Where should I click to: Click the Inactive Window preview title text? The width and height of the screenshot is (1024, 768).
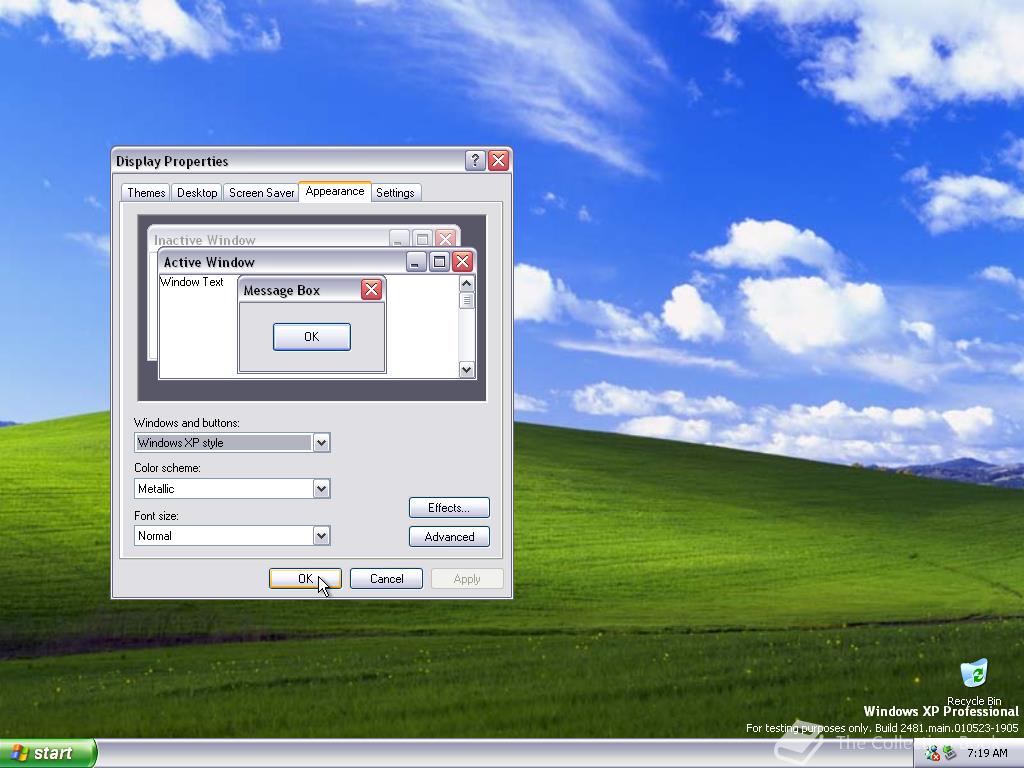click(x=204, y=240)
